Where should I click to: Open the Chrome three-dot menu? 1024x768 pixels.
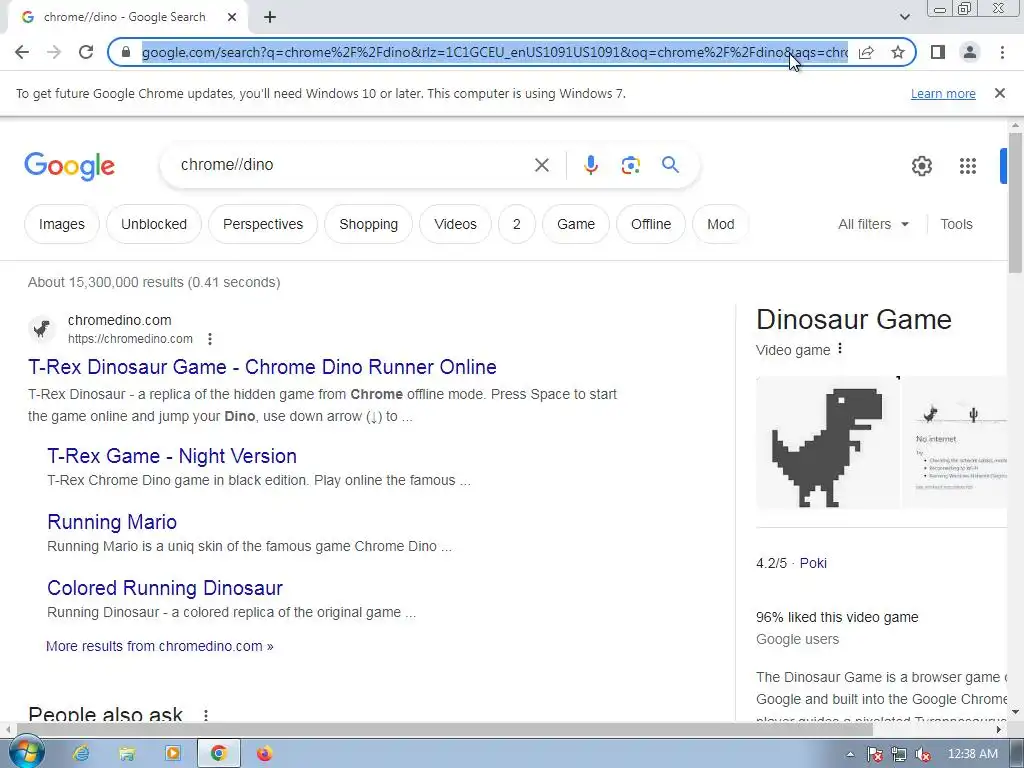pyautogui.click(x=1002, y=52)
